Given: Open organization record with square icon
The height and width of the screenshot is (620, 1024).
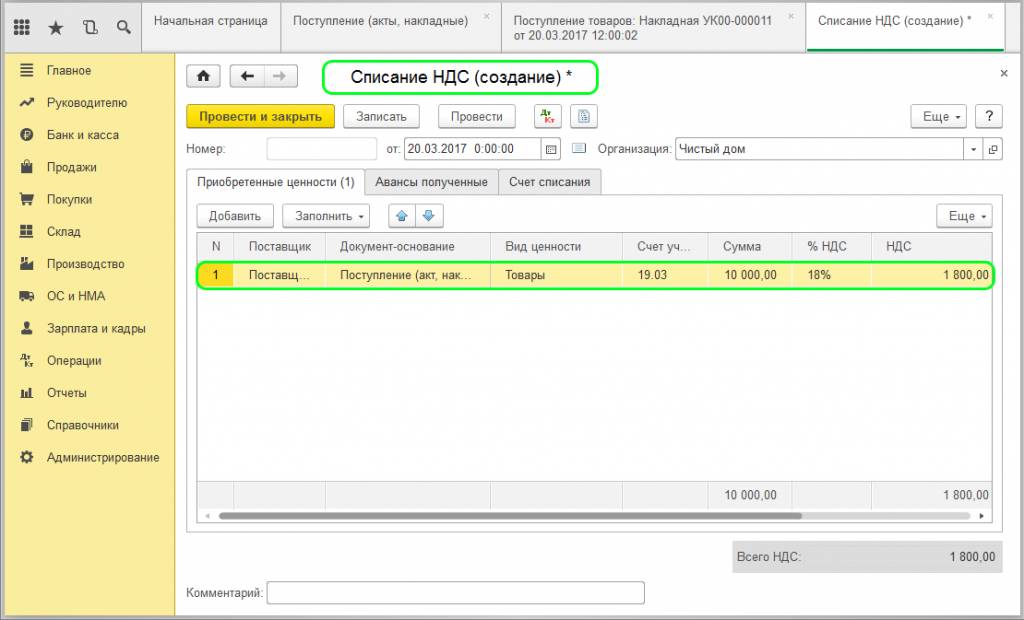Looking at the screenshot, I should [993, 149].
